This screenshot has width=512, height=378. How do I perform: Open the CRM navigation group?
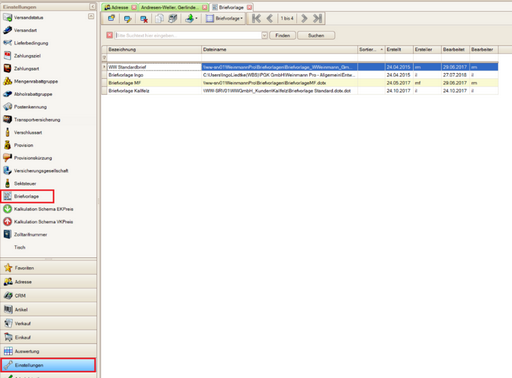pyautogui.click(x=48, y=295)
